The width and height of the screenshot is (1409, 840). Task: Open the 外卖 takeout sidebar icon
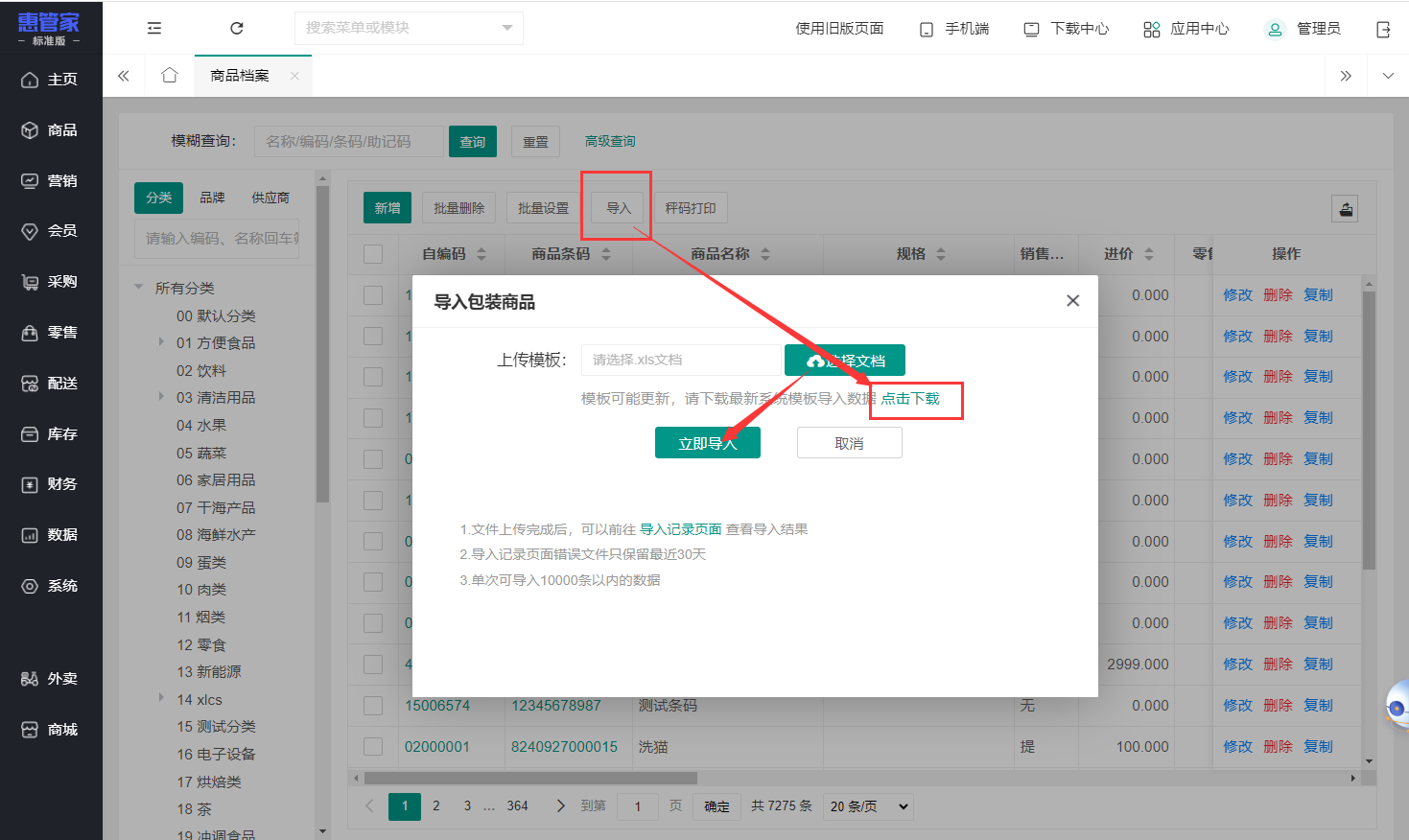(30, 679)
